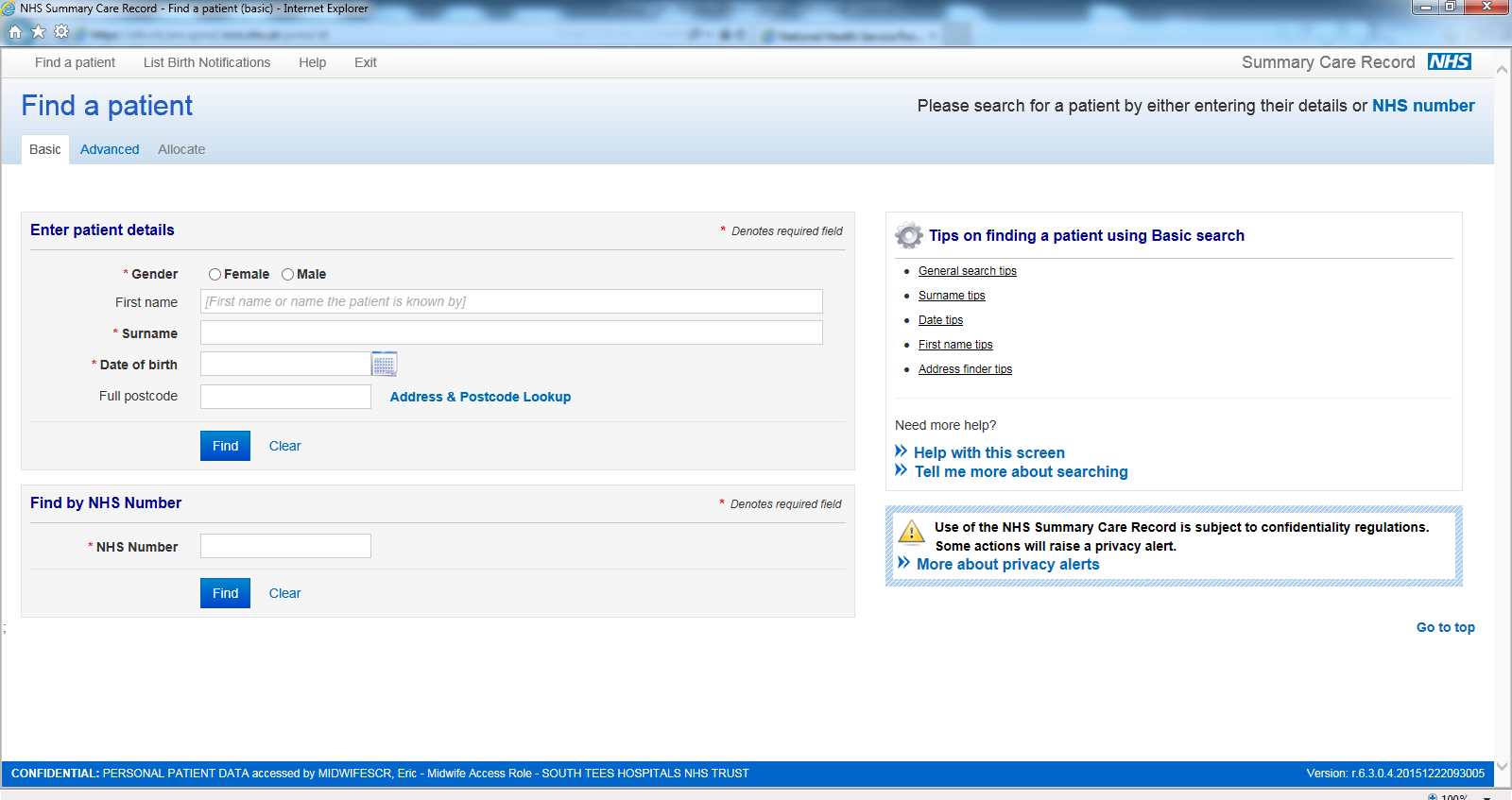The image size is (1512, 800).
Task: Focus the Date of birth field
Action: click(285, 364)
